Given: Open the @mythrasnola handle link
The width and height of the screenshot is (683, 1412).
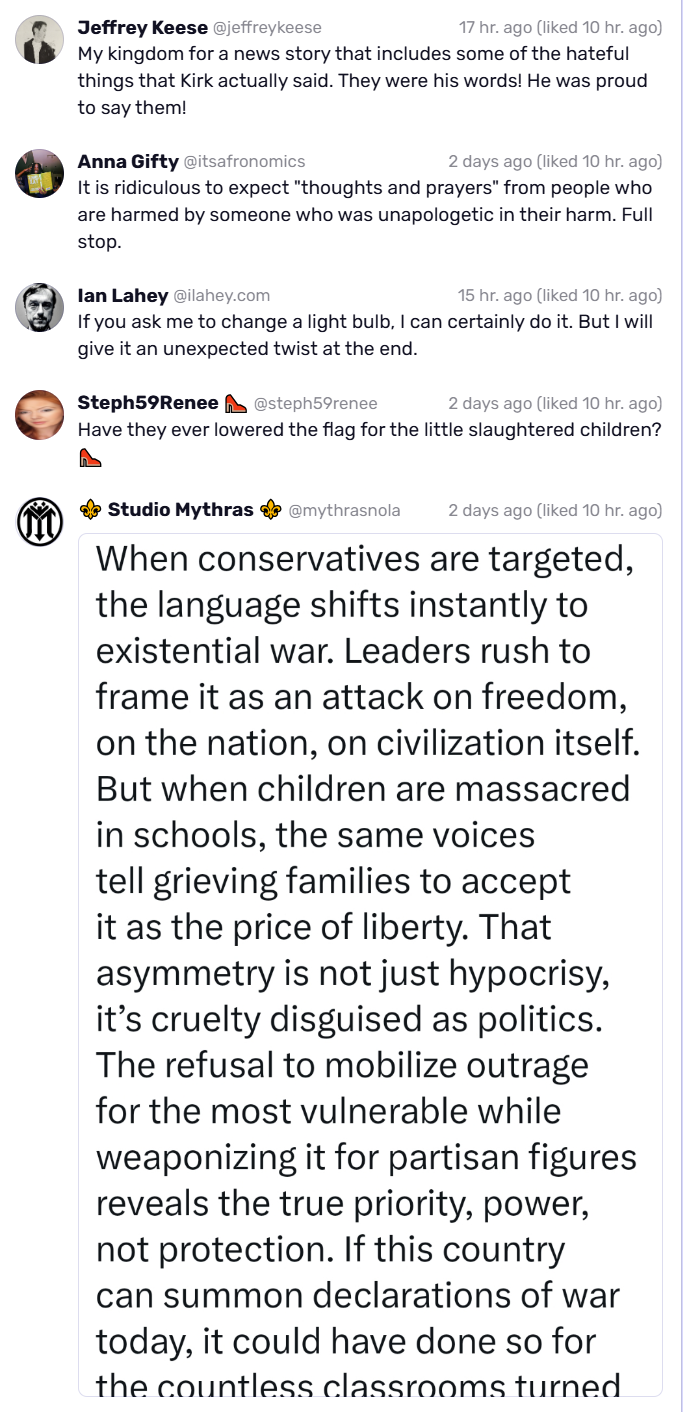Looking at the screenshot, I should tap(344, 510).
